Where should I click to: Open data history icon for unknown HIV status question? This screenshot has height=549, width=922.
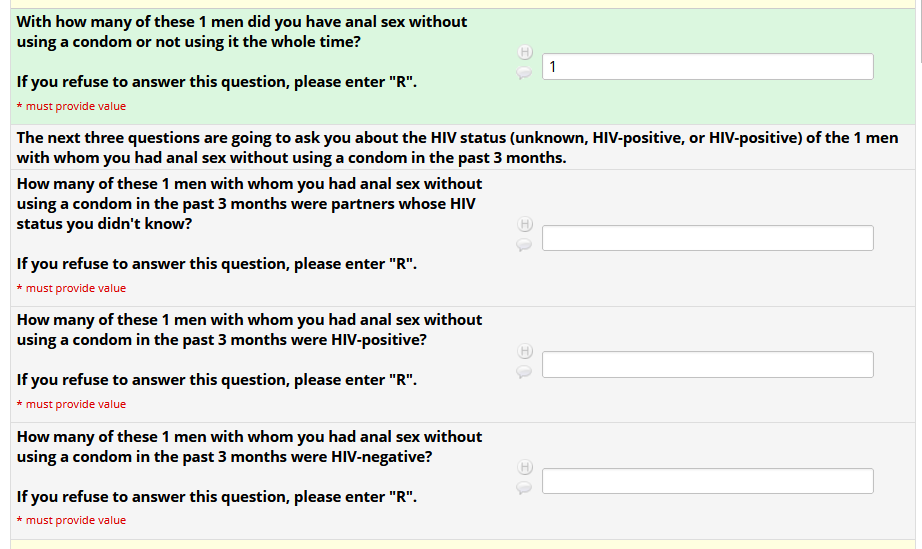[524, 225]
